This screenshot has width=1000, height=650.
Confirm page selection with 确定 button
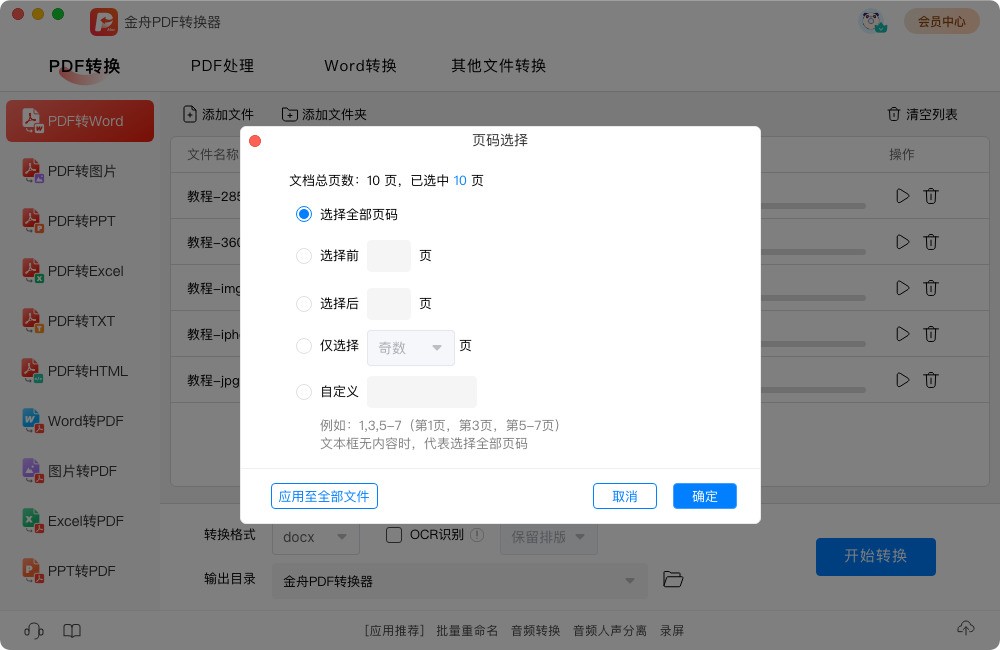click(705, 496)
